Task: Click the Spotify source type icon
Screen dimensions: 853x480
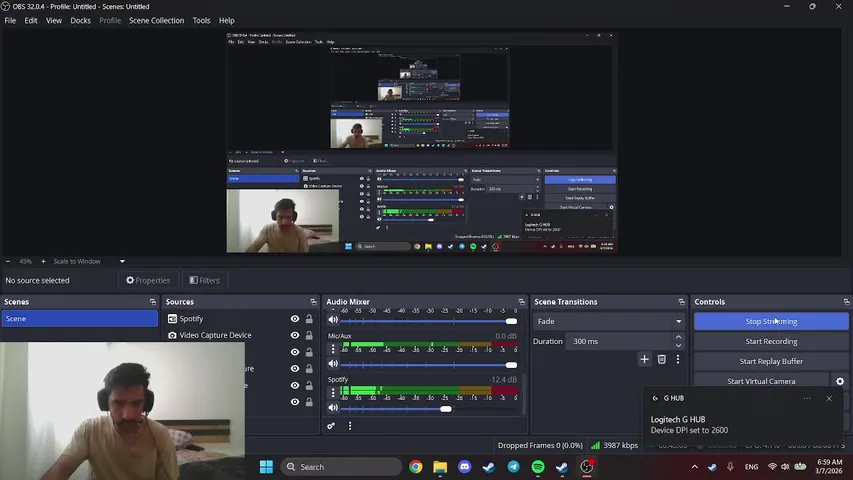Action: click(172, 319)
